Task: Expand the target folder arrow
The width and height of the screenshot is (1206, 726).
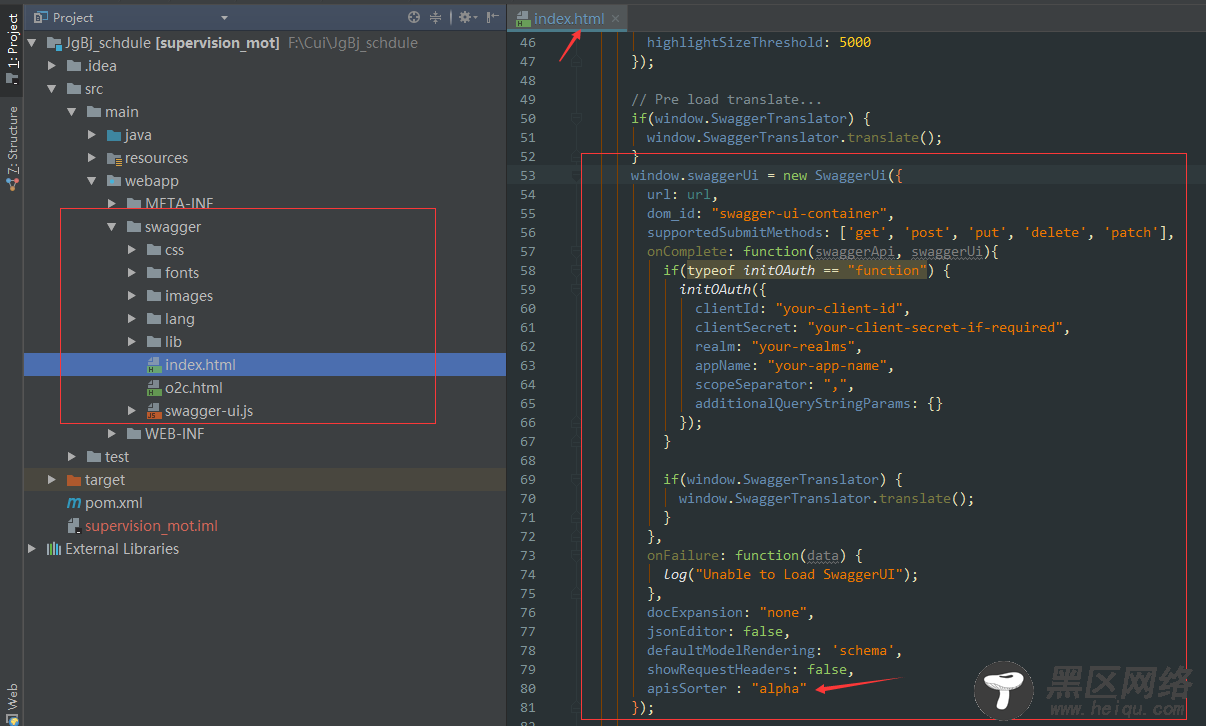Action: tap(53, 480)
